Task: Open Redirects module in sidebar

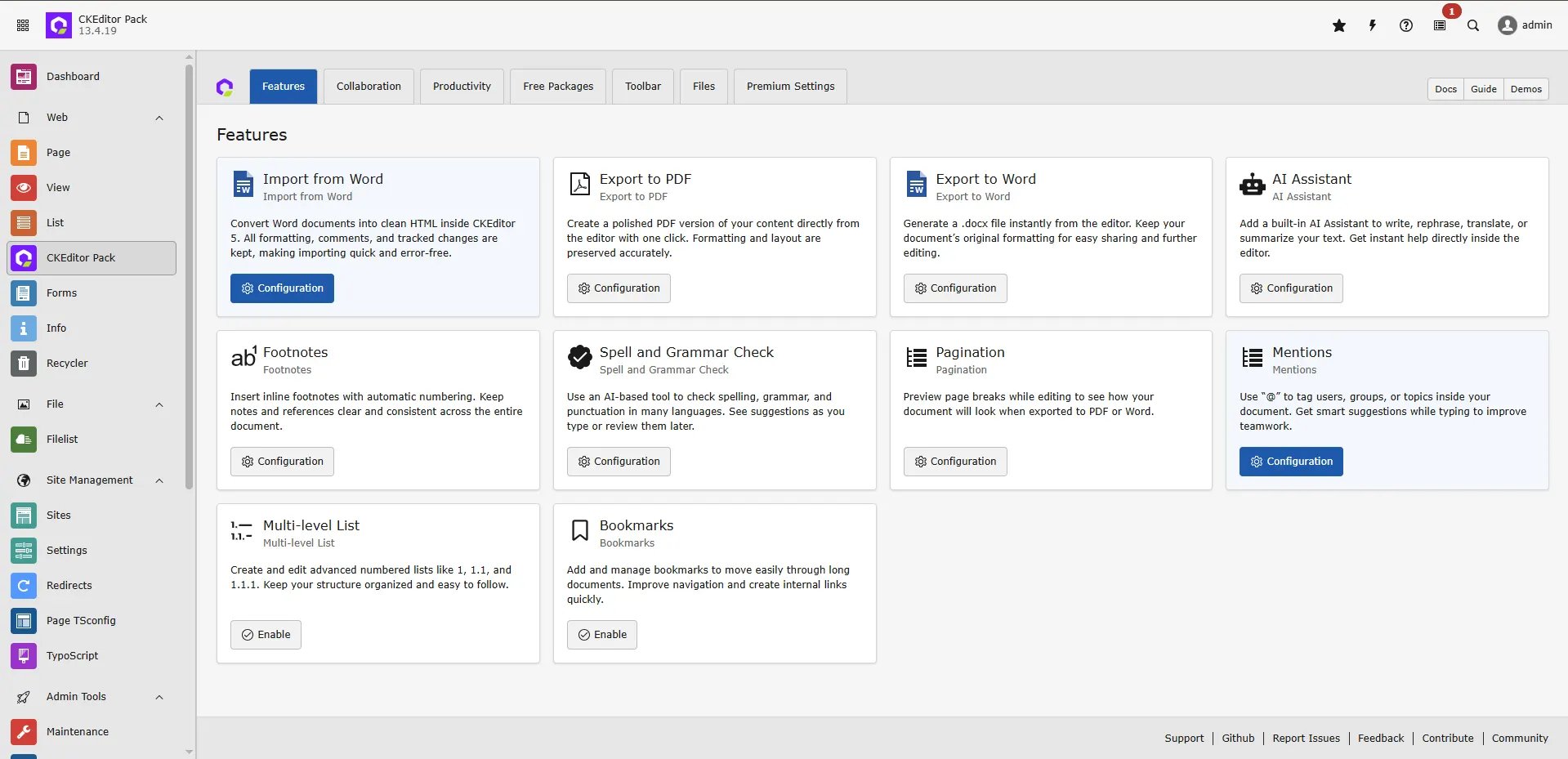Action: pyautogui.click(x=92, y=586)
